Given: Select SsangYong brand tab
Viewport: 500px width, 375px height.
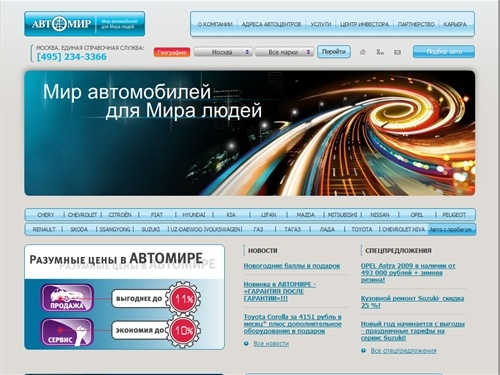Looking at the screenshot, I should (115, 229).
